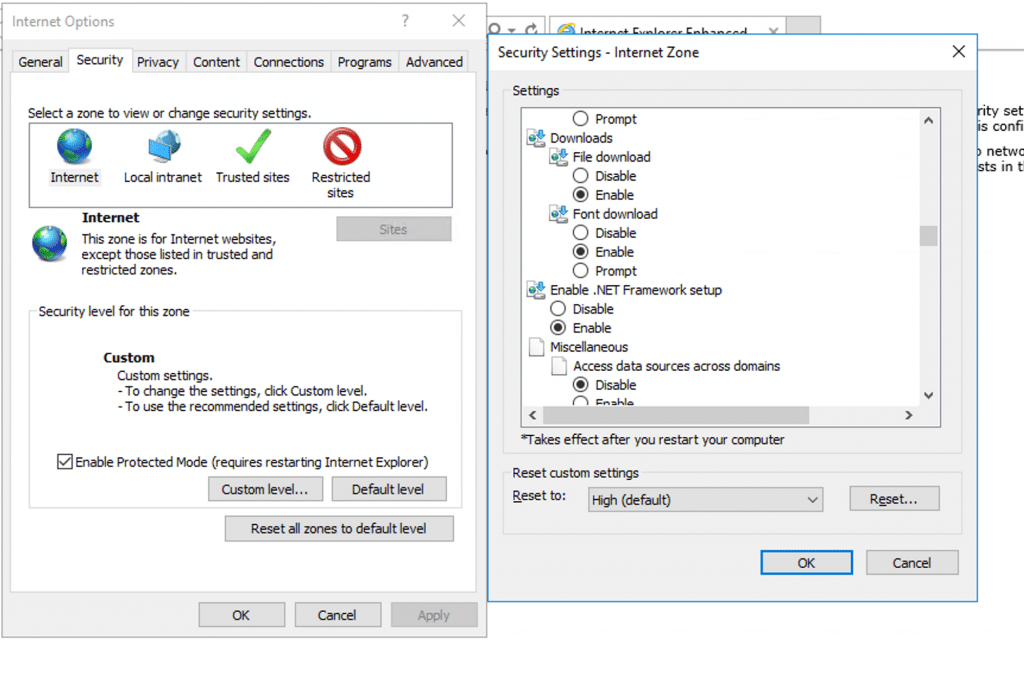Viewport: 1024px width, 677px height.
Task: Select the Restricted sites zone icon
Action: click(341, 146)
